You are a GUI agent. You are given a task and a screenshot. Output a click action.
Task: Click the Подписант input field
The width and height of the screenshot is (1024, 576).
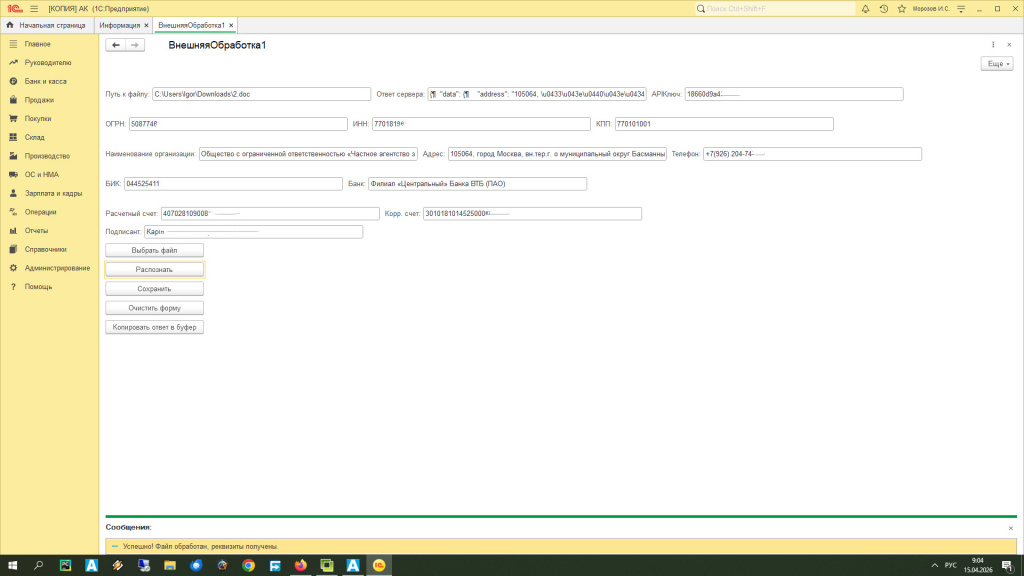[x=253, y=232]
